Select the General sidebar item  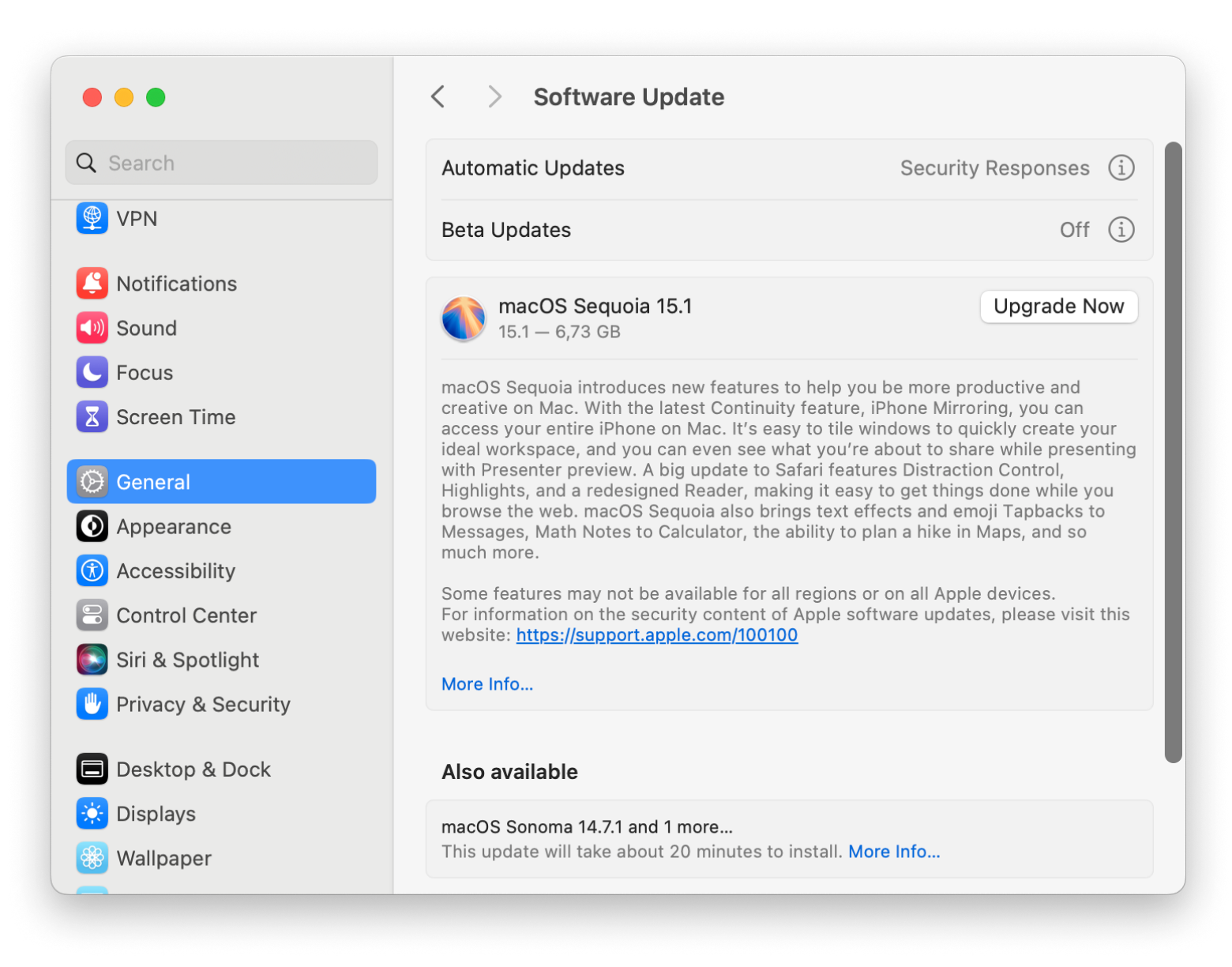221,482
